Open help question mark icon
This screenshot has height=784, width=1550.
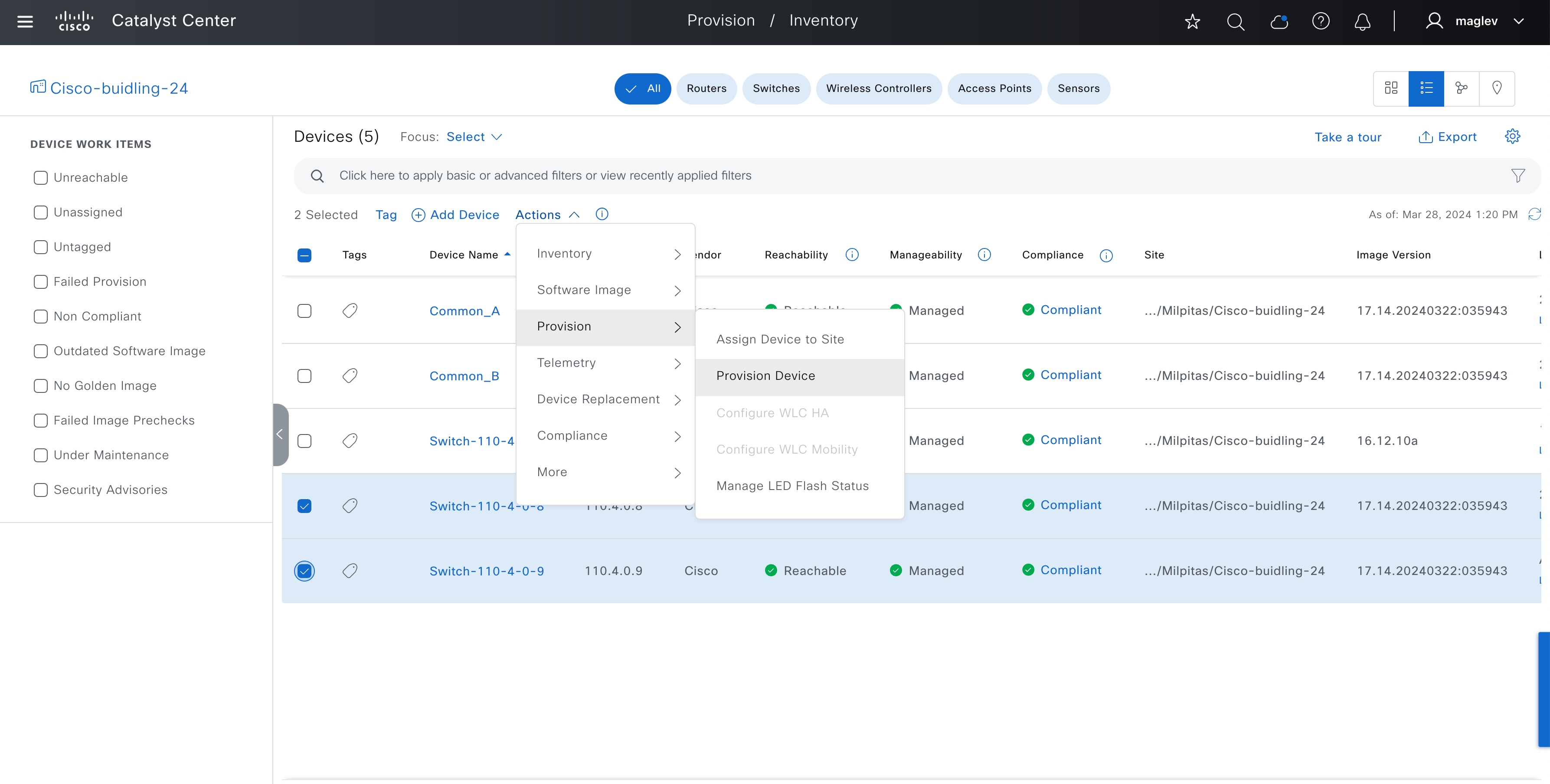pyautogui.click(x=1320, y=22)
